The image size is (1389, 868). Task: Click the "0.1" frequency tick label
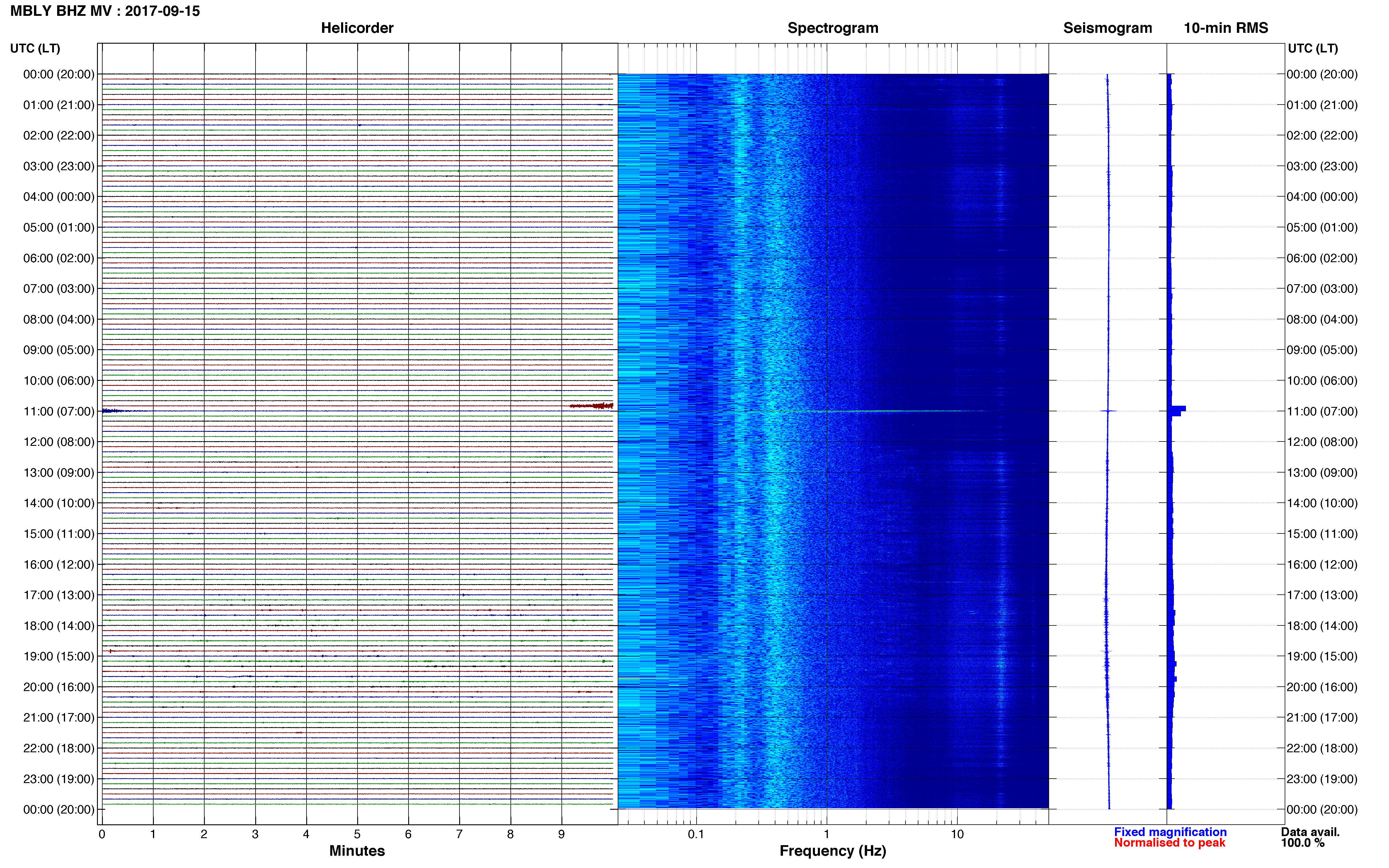(x=696, y=834)
